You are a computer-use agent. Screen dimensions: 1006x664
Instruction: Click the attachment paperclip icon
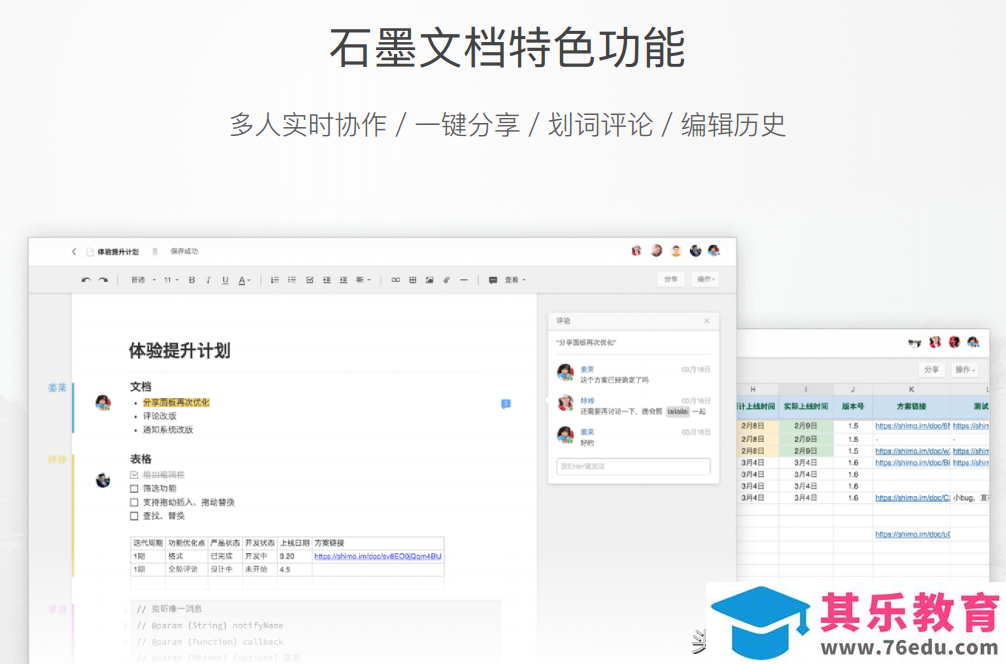pyautogui.click(x=447, y=280)
